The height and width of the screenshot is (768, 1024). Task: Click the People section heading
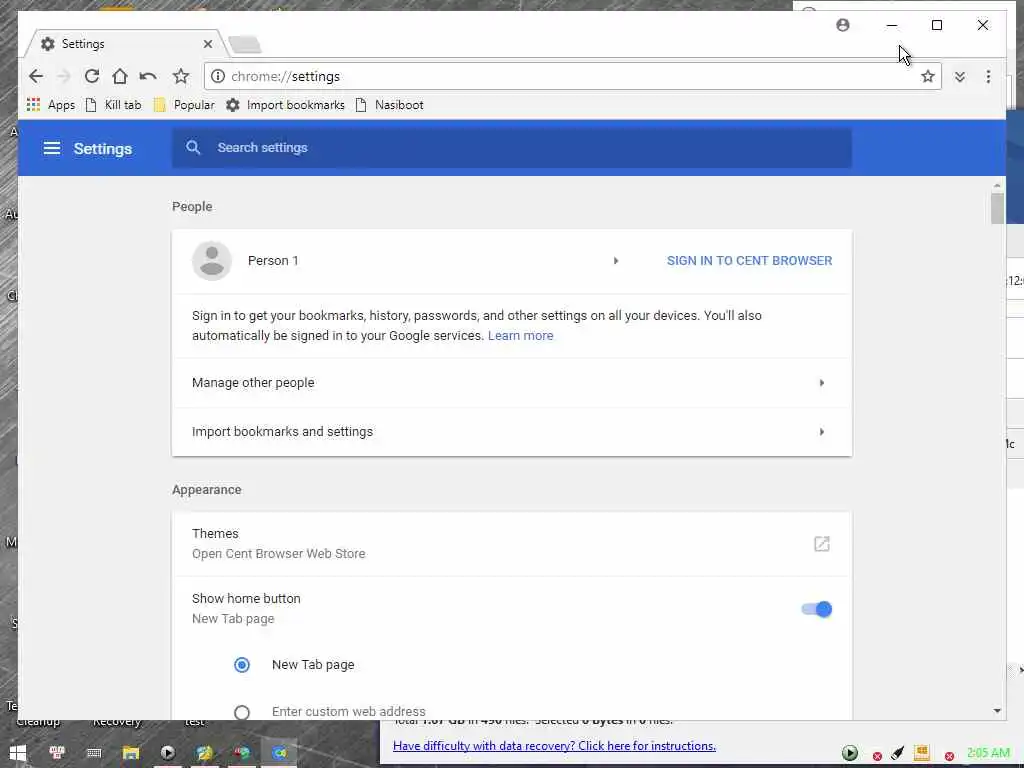coord(192,206)
